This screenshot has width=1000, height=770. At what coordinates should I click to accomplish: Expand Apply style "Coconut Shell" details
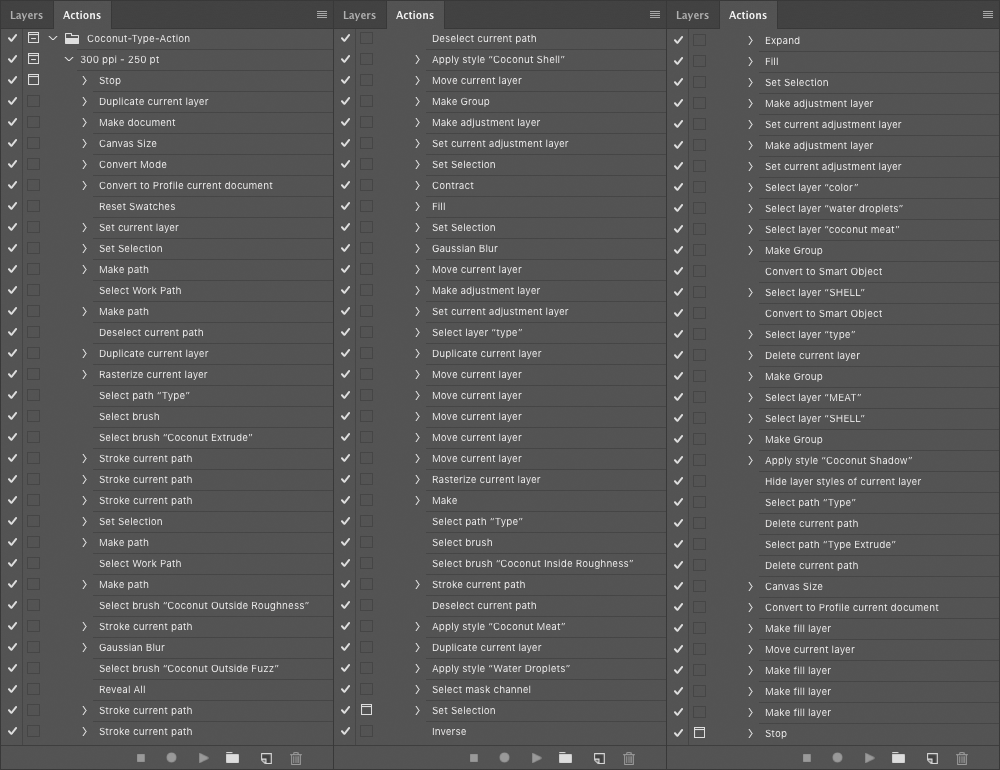click(x=417, y=59)
